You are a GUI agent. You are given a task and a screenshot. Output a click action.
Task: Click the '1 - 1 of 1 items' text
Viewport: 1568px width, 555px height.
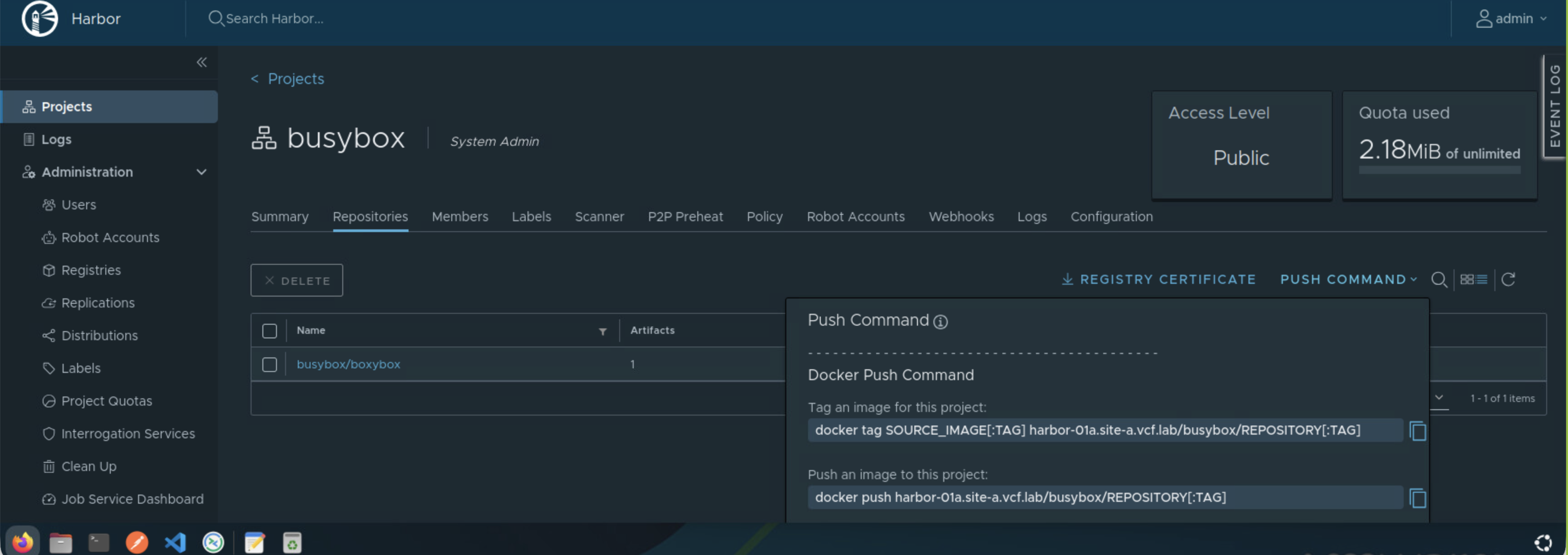[1502, 398]
